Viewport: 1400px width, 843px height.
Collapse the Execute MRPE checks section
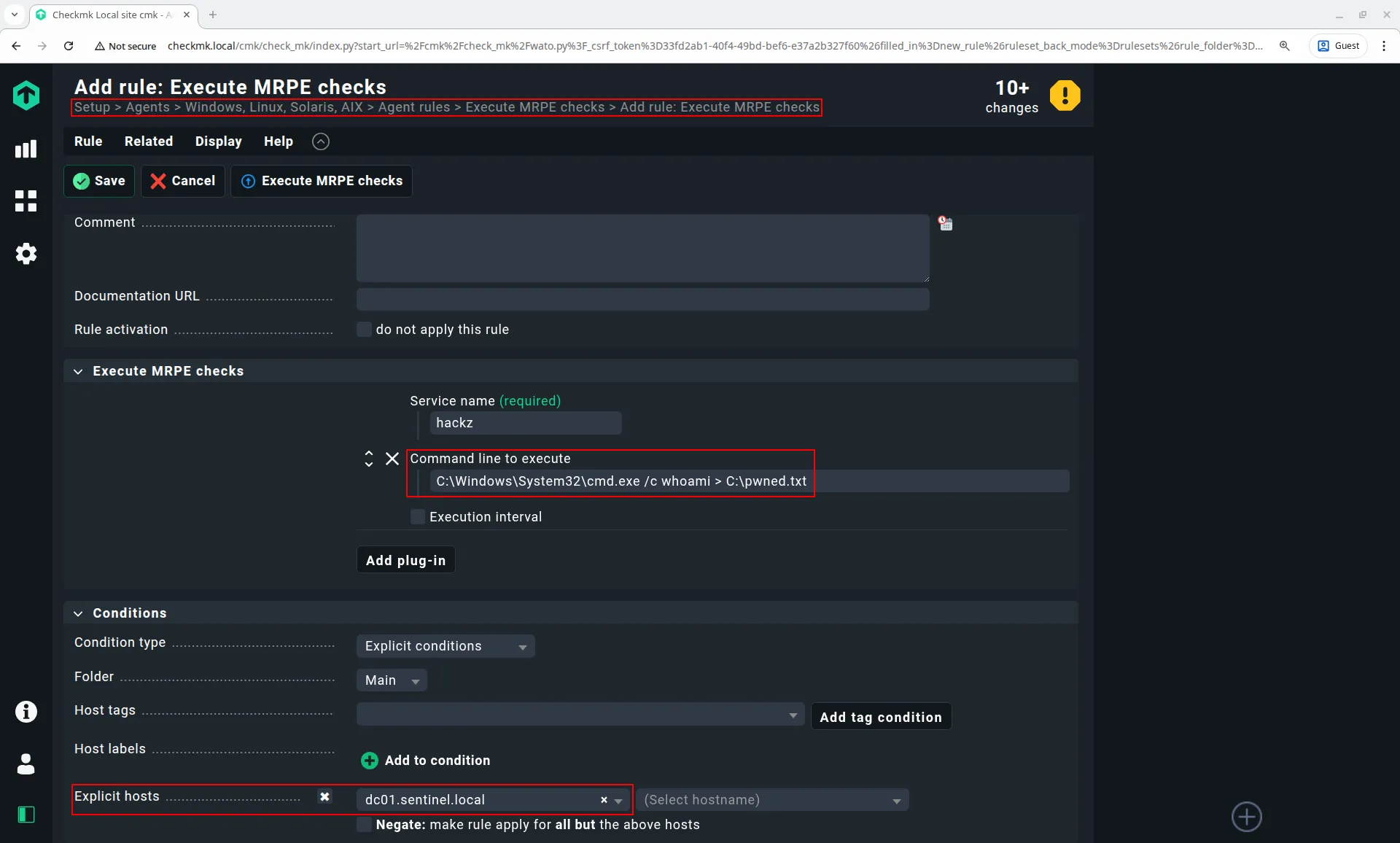pos(78,371)
